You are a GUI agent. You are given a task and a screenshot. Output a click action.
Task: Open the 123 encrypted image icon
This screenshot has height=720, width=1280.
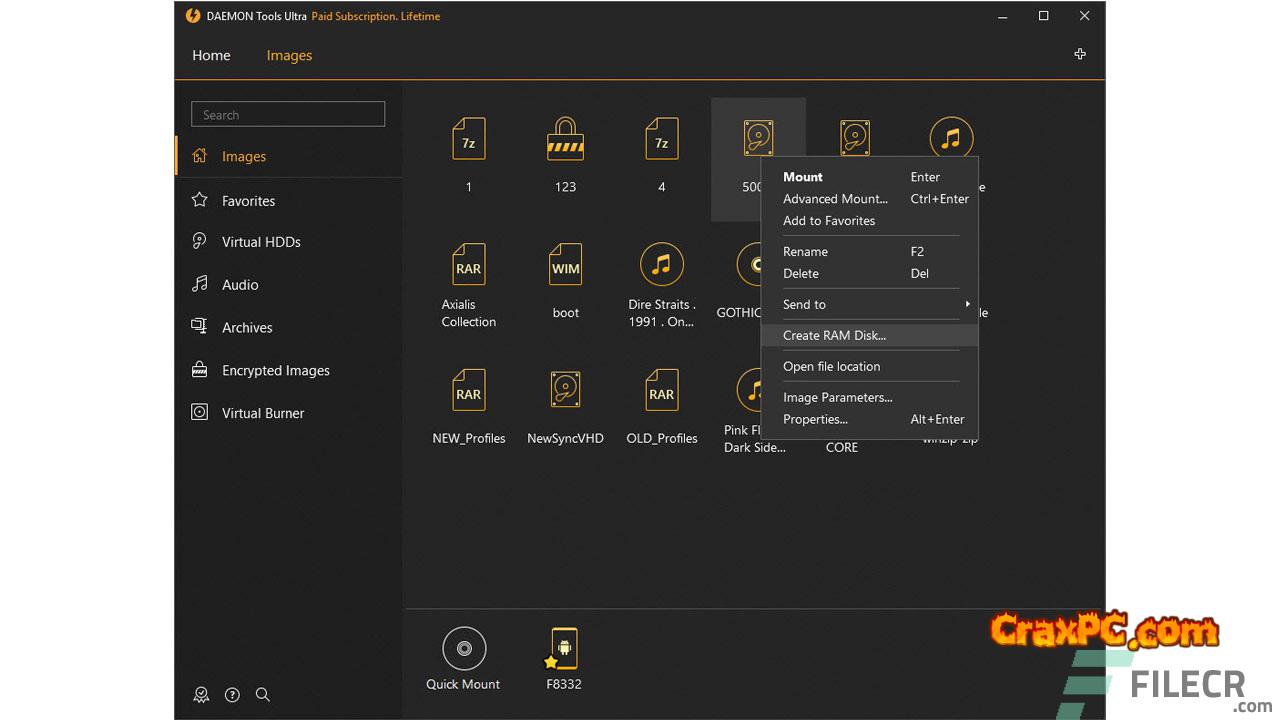pos(565,139)
